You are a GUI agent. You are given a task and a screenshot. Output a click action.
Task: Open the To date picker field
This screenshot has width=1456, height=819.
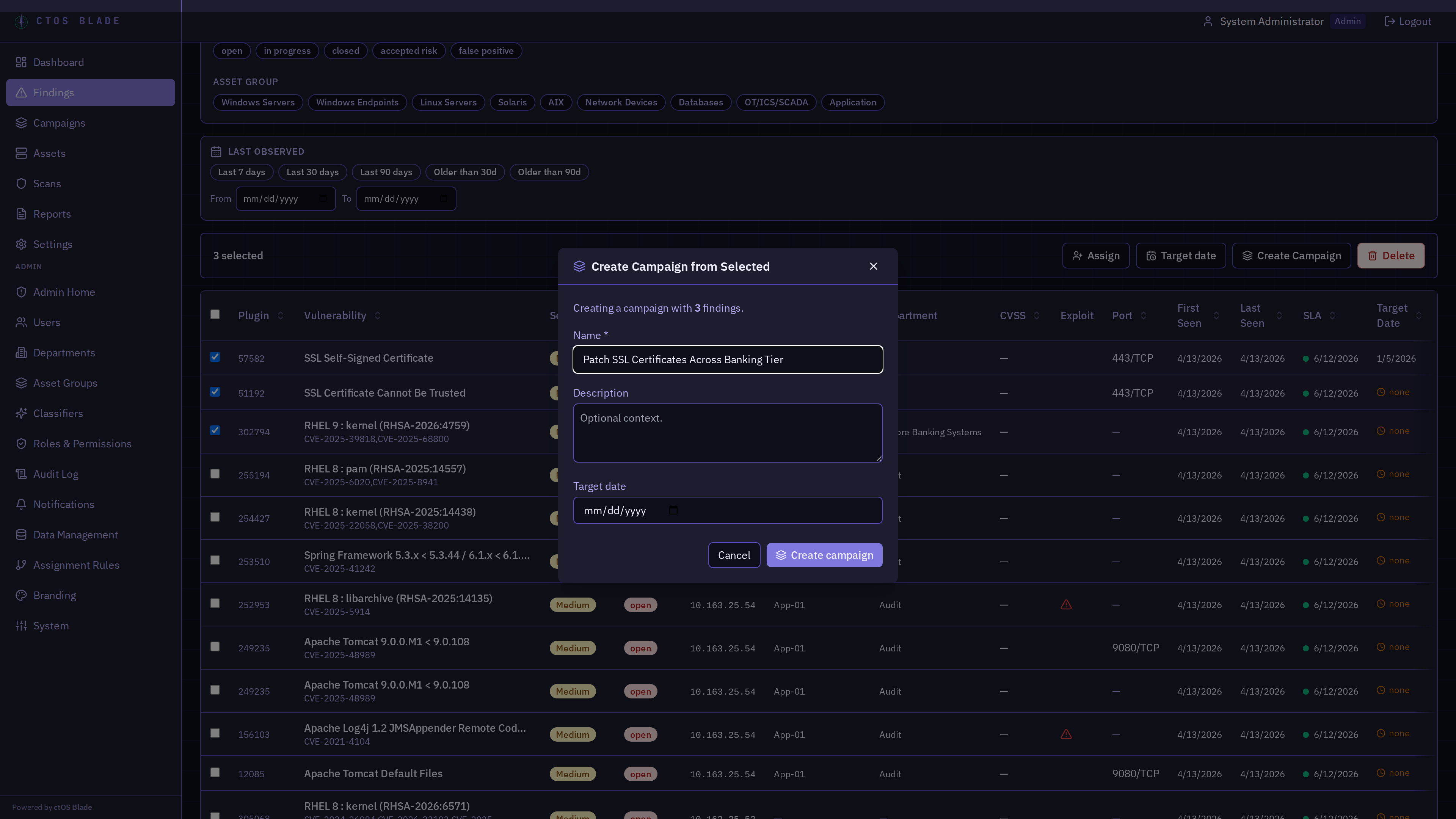[x=406, y=198]
